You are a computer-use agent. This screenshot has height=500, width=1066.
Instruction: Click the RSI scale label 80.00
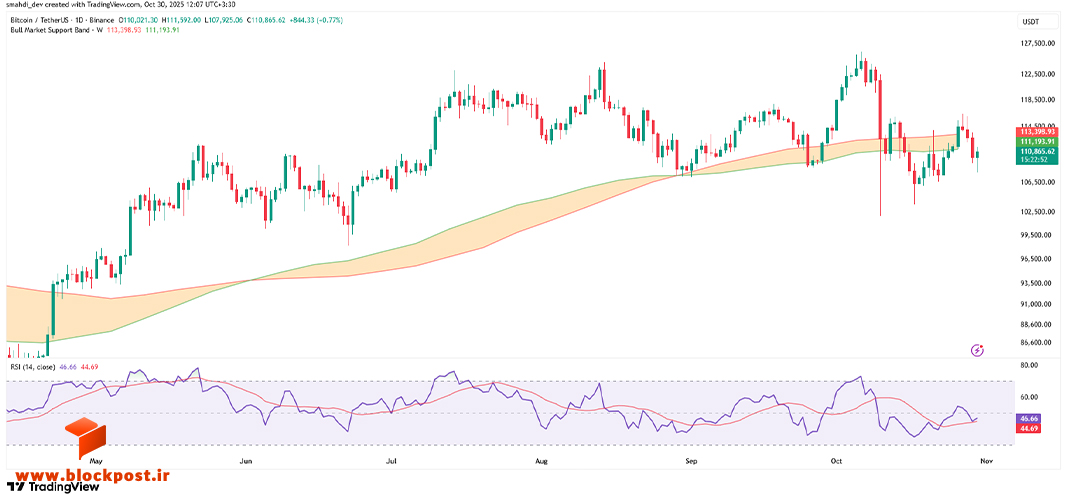pyautogui.click(x=1029, y=365)
